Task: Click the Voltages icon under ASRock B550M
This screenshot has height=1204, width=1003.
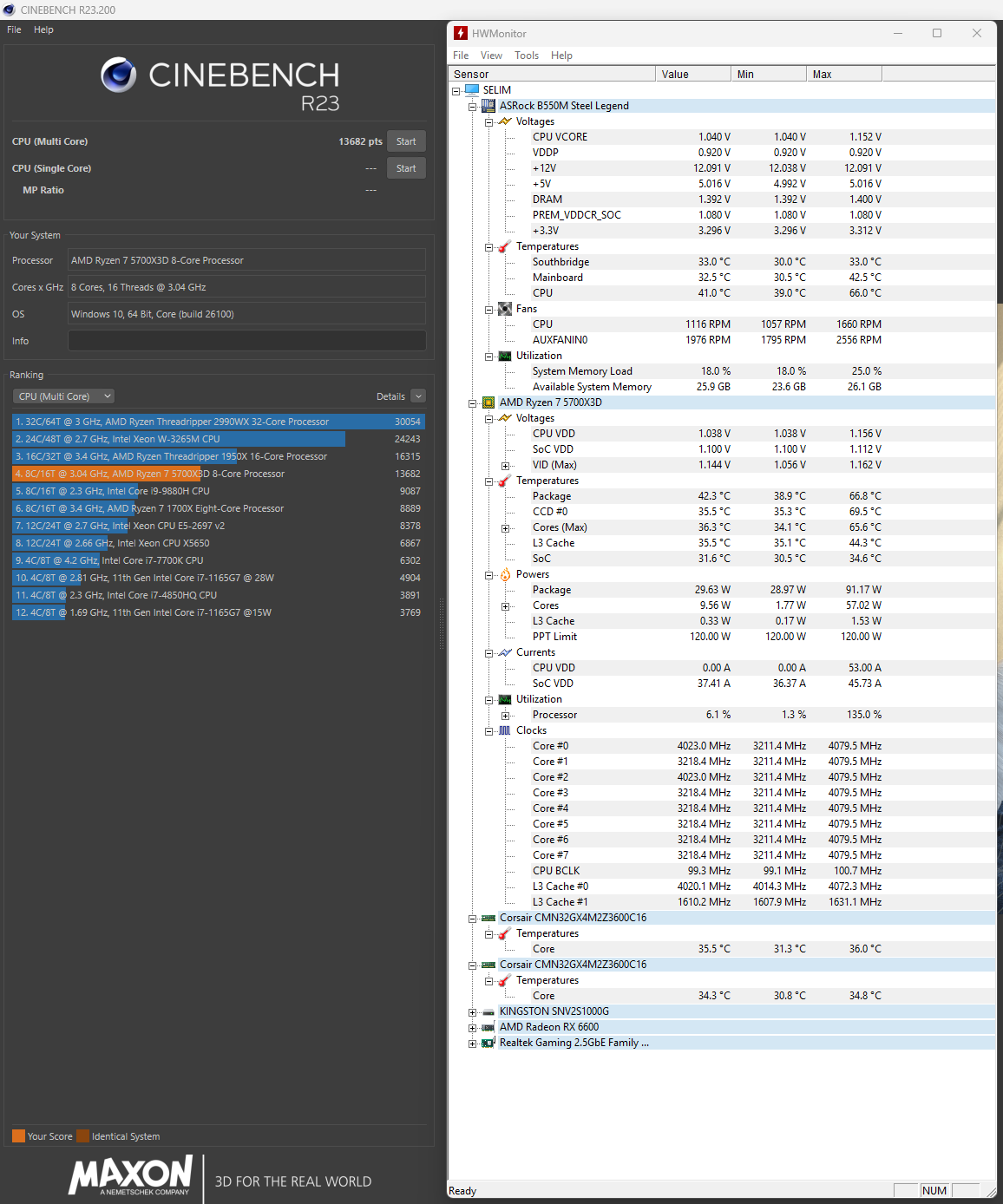Action: pos(505,121)
